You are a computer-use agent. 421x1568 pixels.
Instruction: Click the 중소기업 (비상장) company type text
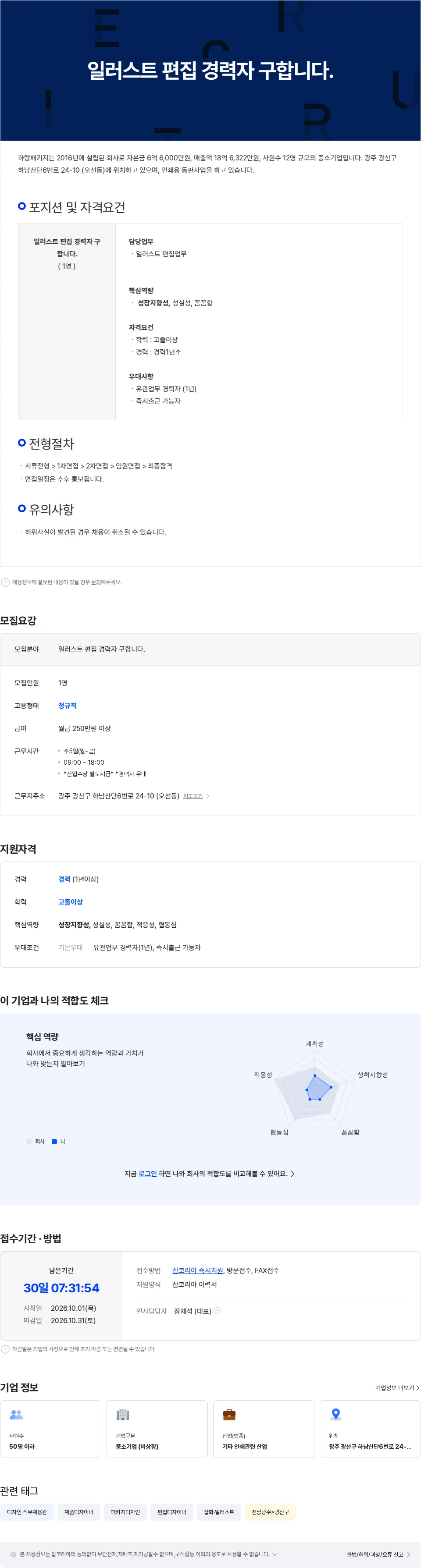click(x=137, y=1446)
